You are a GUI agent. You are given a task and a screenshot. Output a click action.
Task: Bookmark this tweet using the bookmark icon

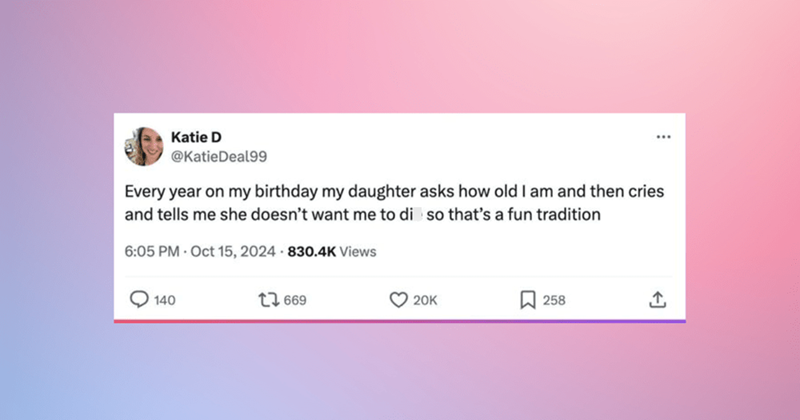pos(528,300)
